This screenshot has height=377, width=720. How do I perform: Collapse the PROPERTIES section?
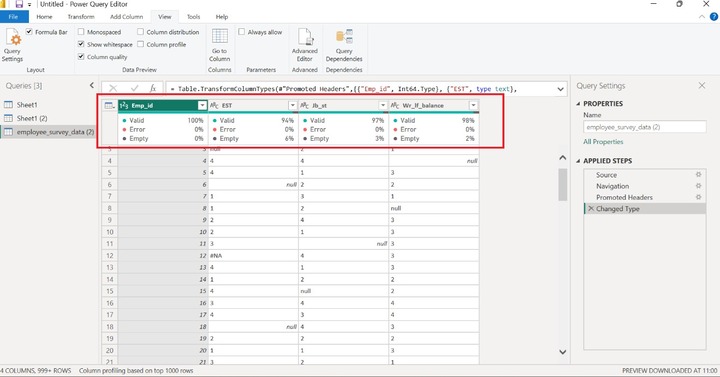pyautogui.click(x=578, y=104)
